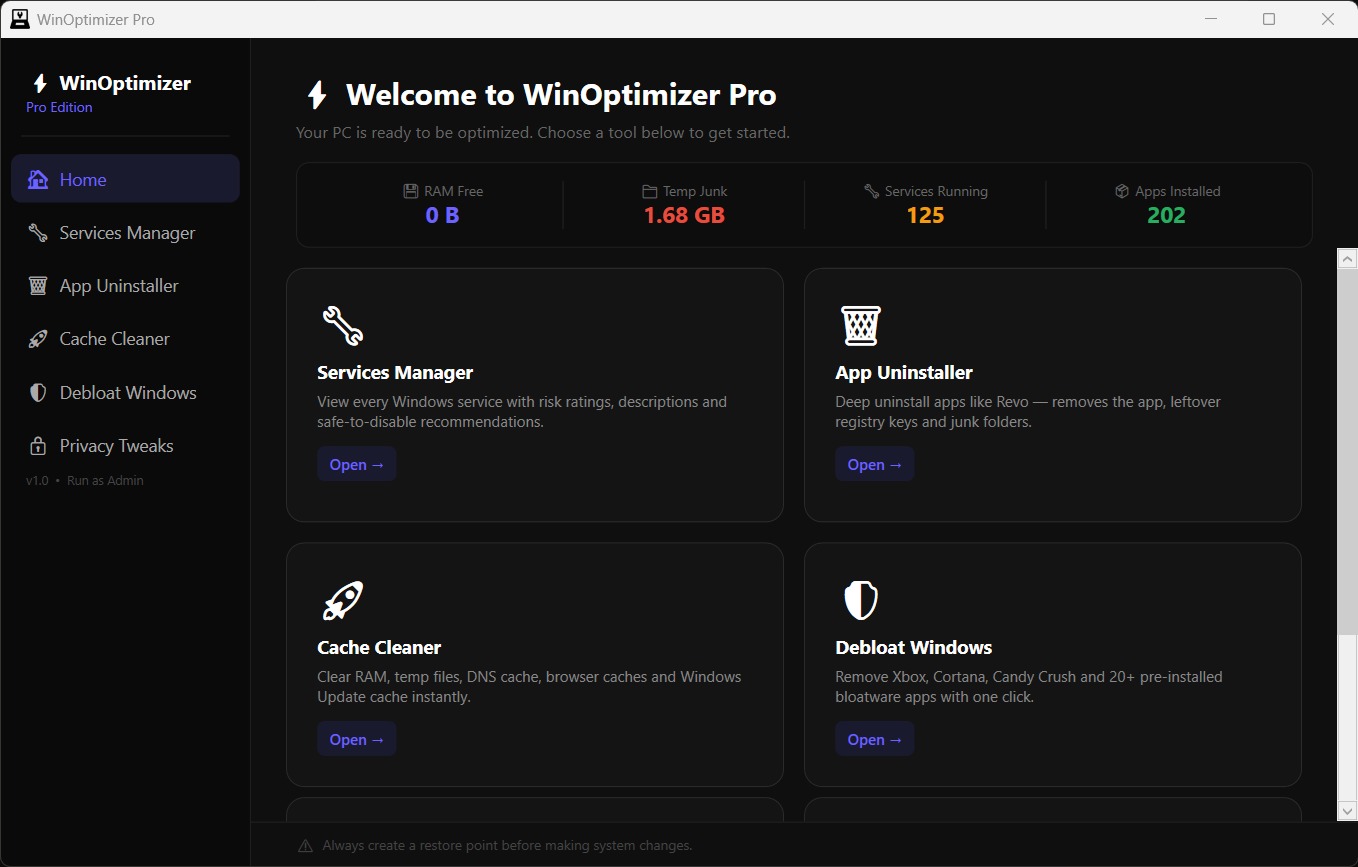Click the shield icon beside Debloat Windows in sidebar
1358x867 pixels.
click(x=38, y=393)
